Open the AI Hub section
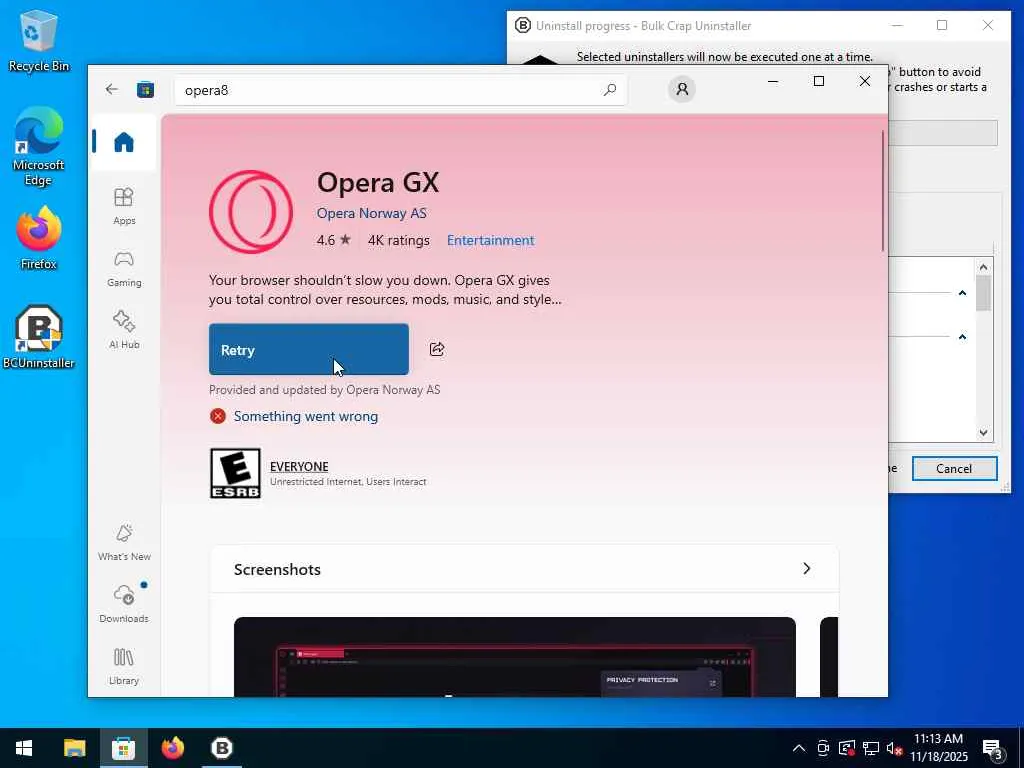The height and width of the screenshot is (768, 1024). [x=123, y=330]
